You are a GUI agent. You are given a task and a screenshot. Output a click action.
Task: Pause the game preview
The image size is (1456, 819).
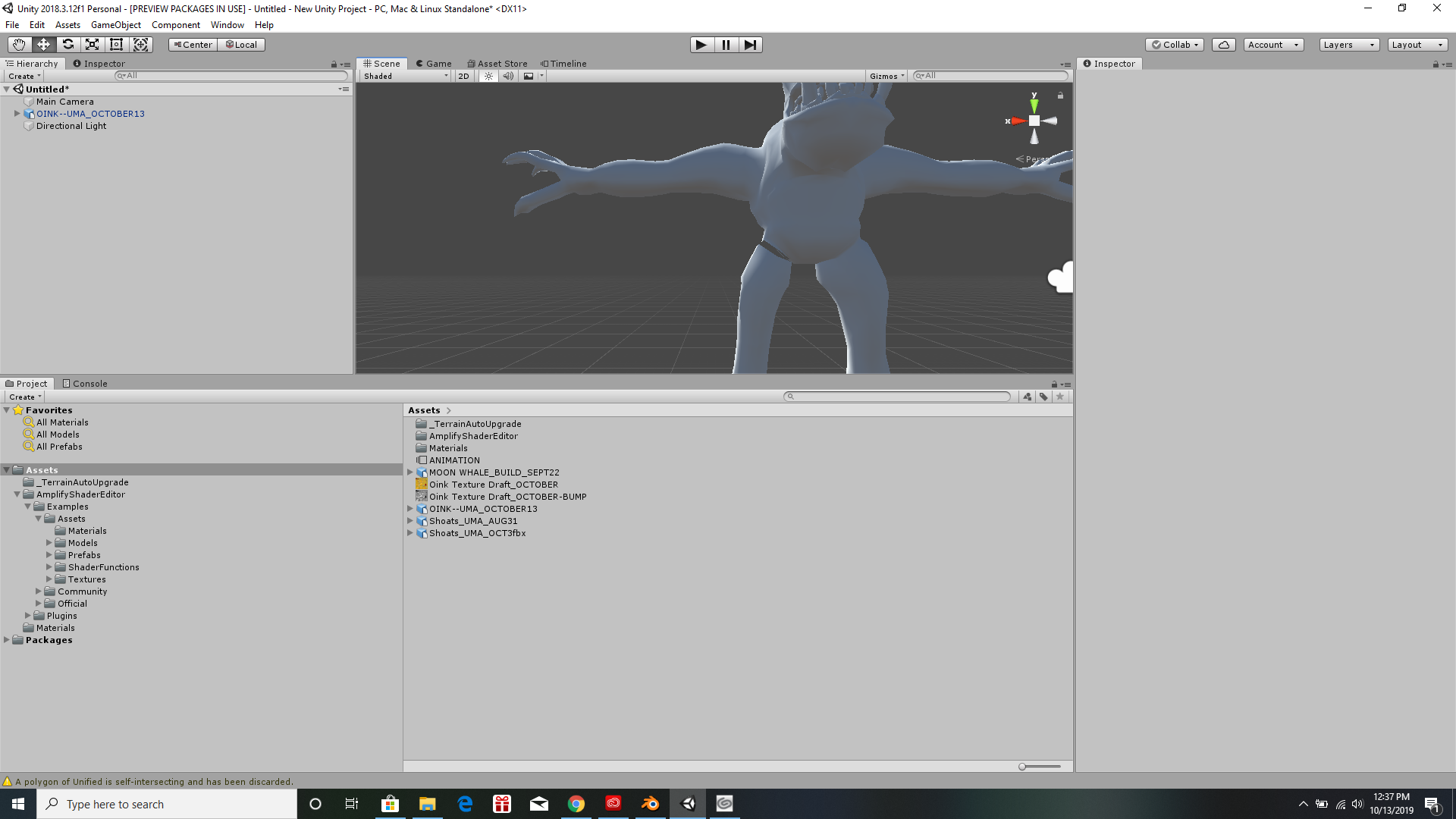[x=726, y=45]
